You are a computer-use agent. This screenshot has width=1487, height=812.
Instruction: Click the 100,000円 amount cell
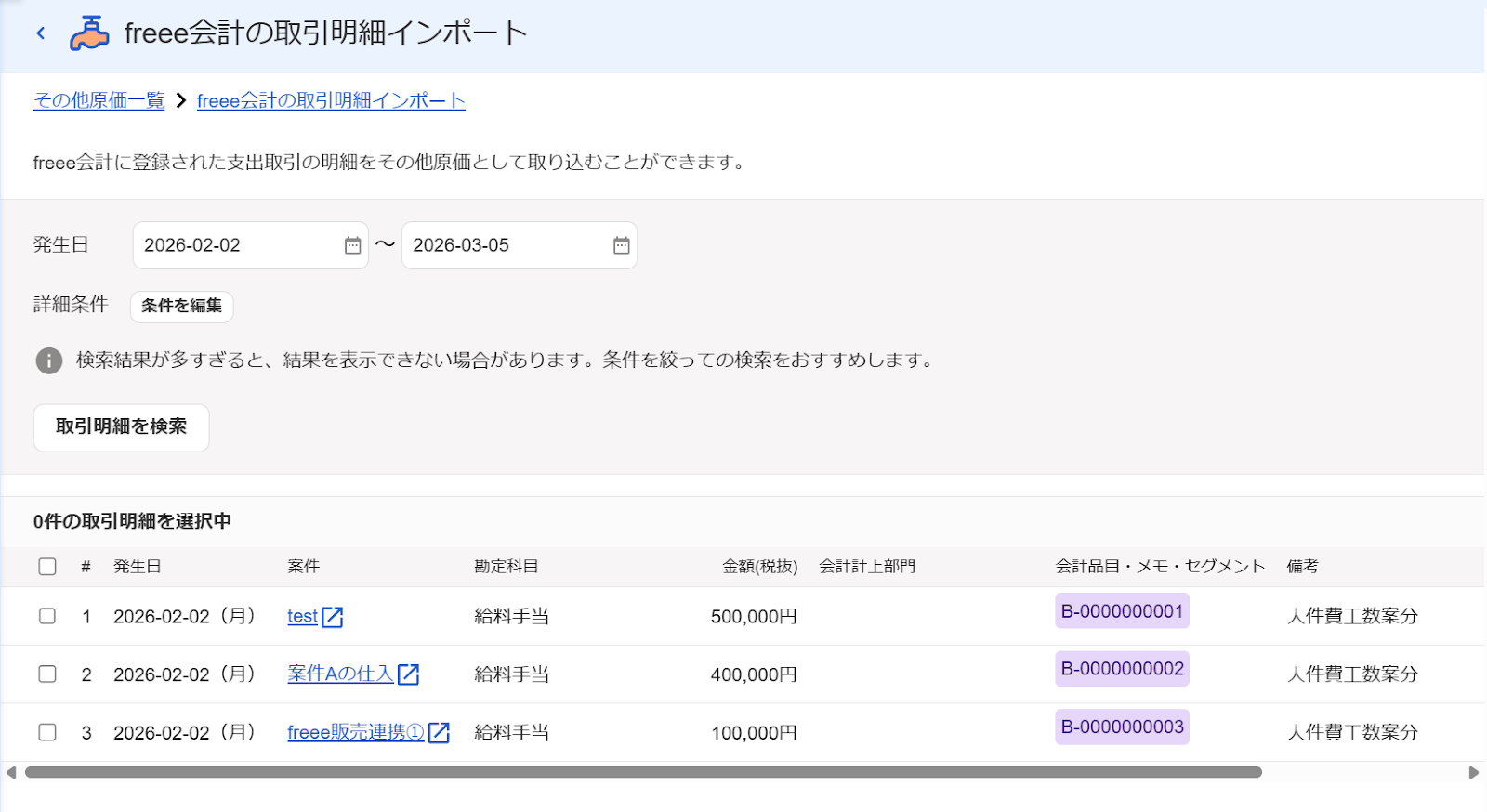coord(754,733)
